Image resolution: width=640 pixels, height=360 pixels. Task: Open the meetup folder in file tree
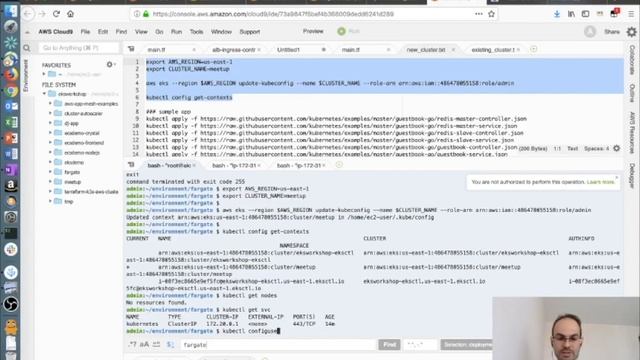click(x=72, y=182)
